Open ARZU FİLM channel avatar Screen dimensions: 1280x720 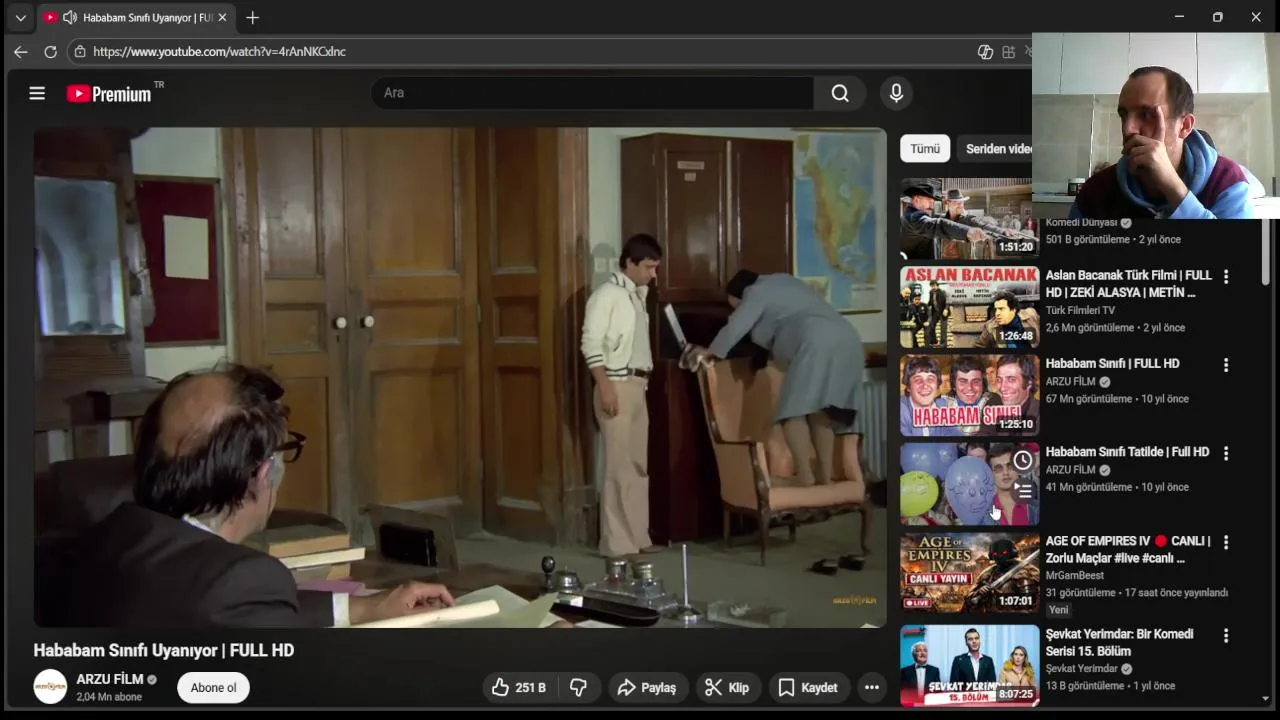click(x=50, y=687)
